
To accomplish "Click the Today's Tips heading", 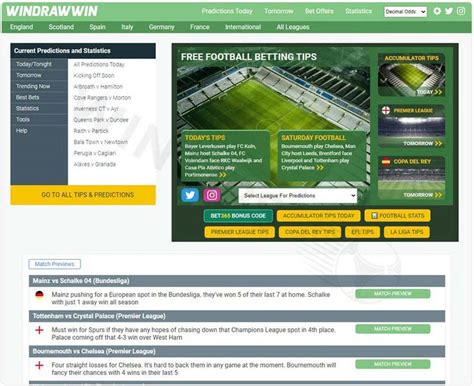I will 205,138.
